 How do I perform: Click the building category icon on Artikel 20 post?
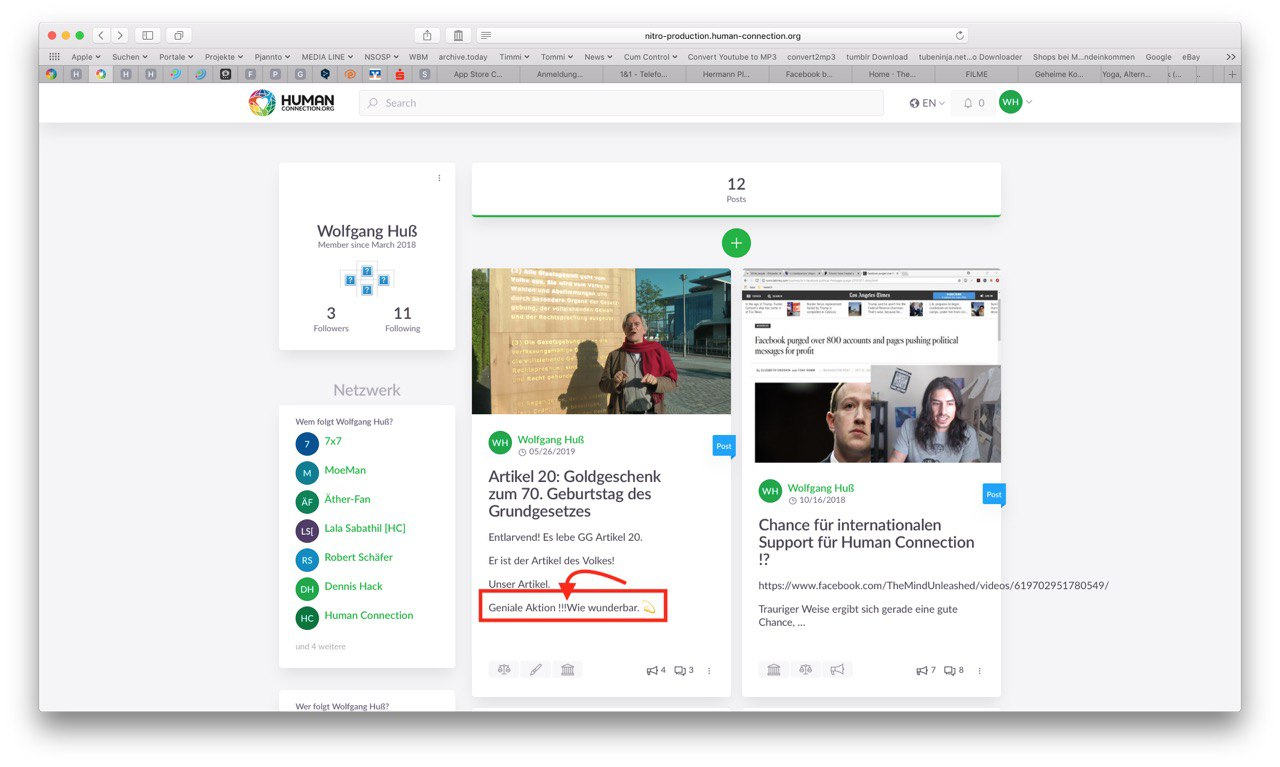pos(568,669)
